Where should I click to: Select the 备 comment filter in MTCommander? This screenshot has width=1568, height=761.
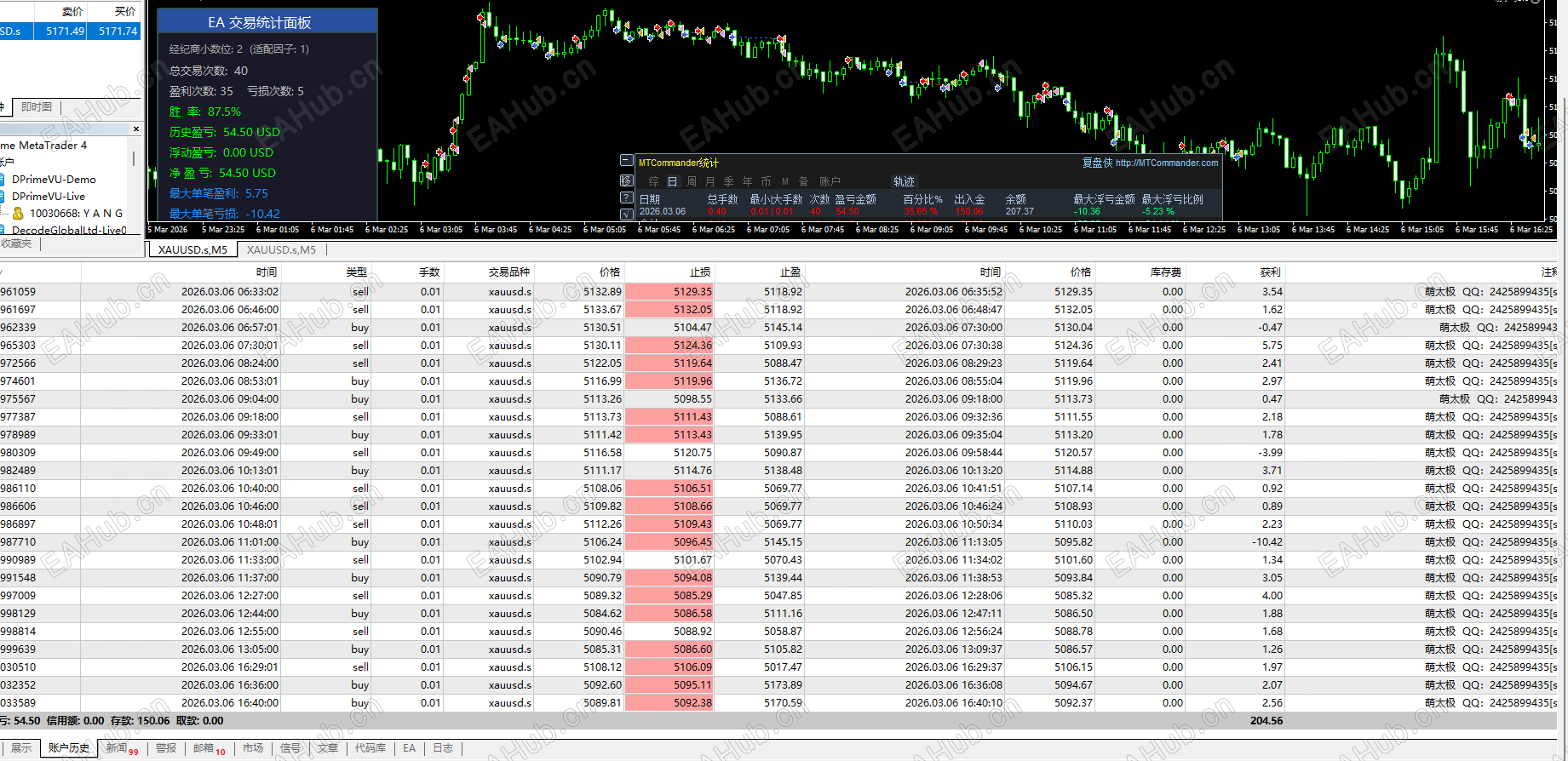803,181
